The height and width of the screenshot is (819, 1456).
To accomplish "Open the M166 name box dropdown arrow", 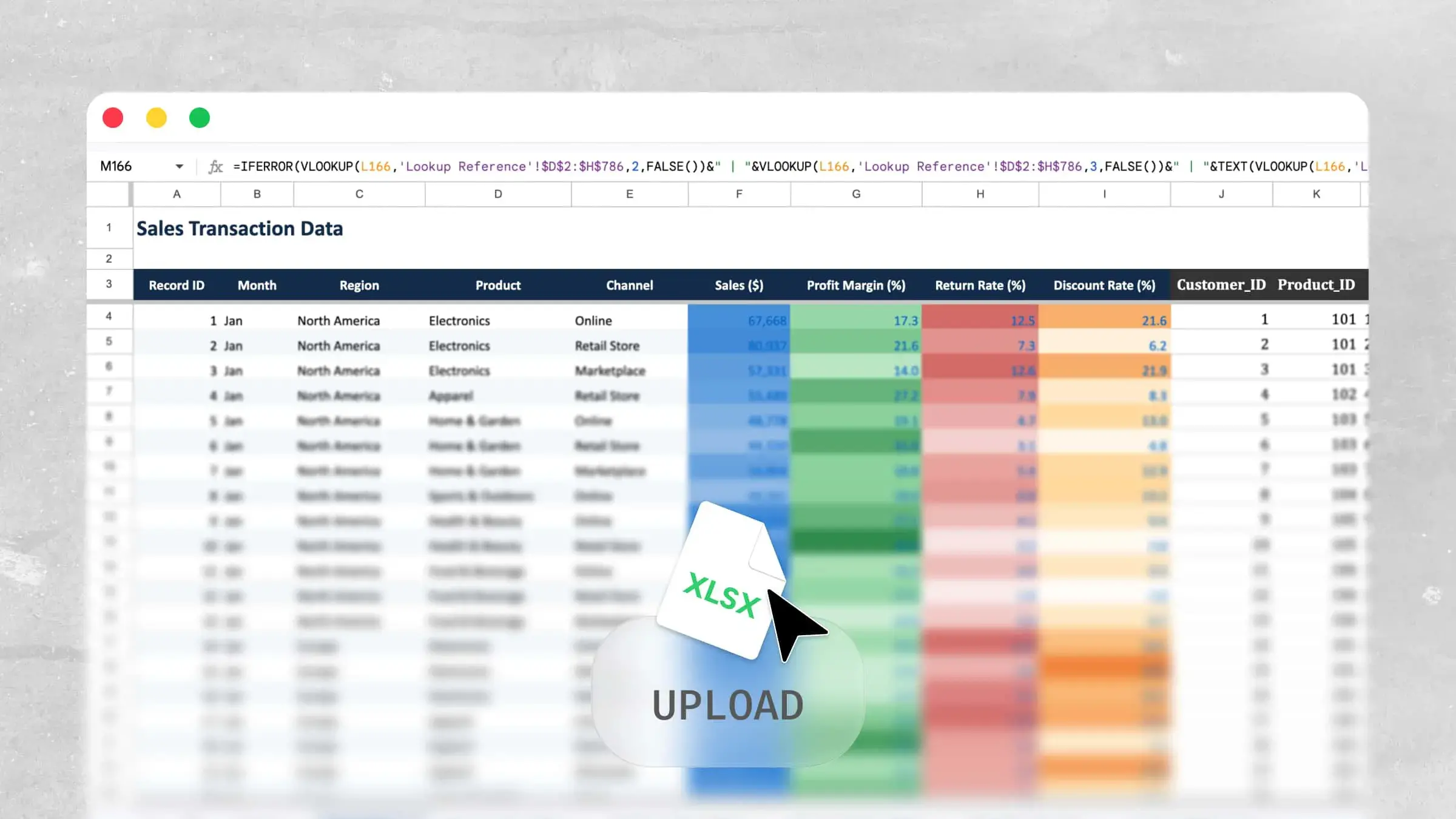I will tap(179, 167).
